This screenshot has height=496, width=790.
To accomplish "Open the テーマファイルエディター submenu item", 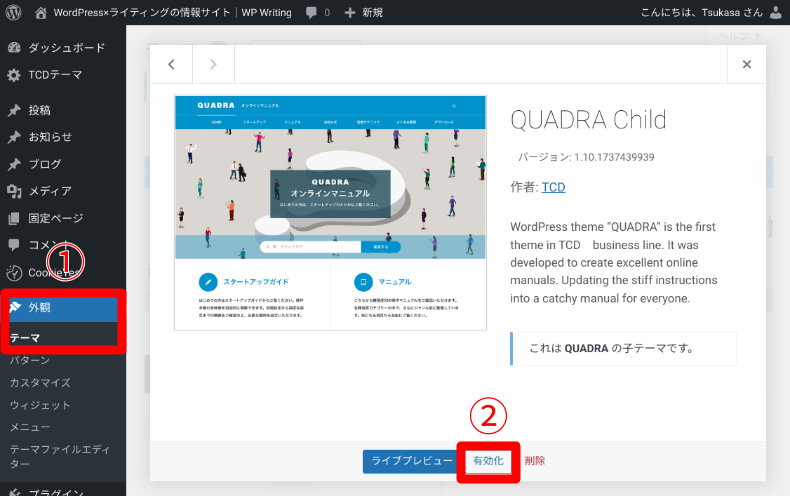I will pos(59,457).
